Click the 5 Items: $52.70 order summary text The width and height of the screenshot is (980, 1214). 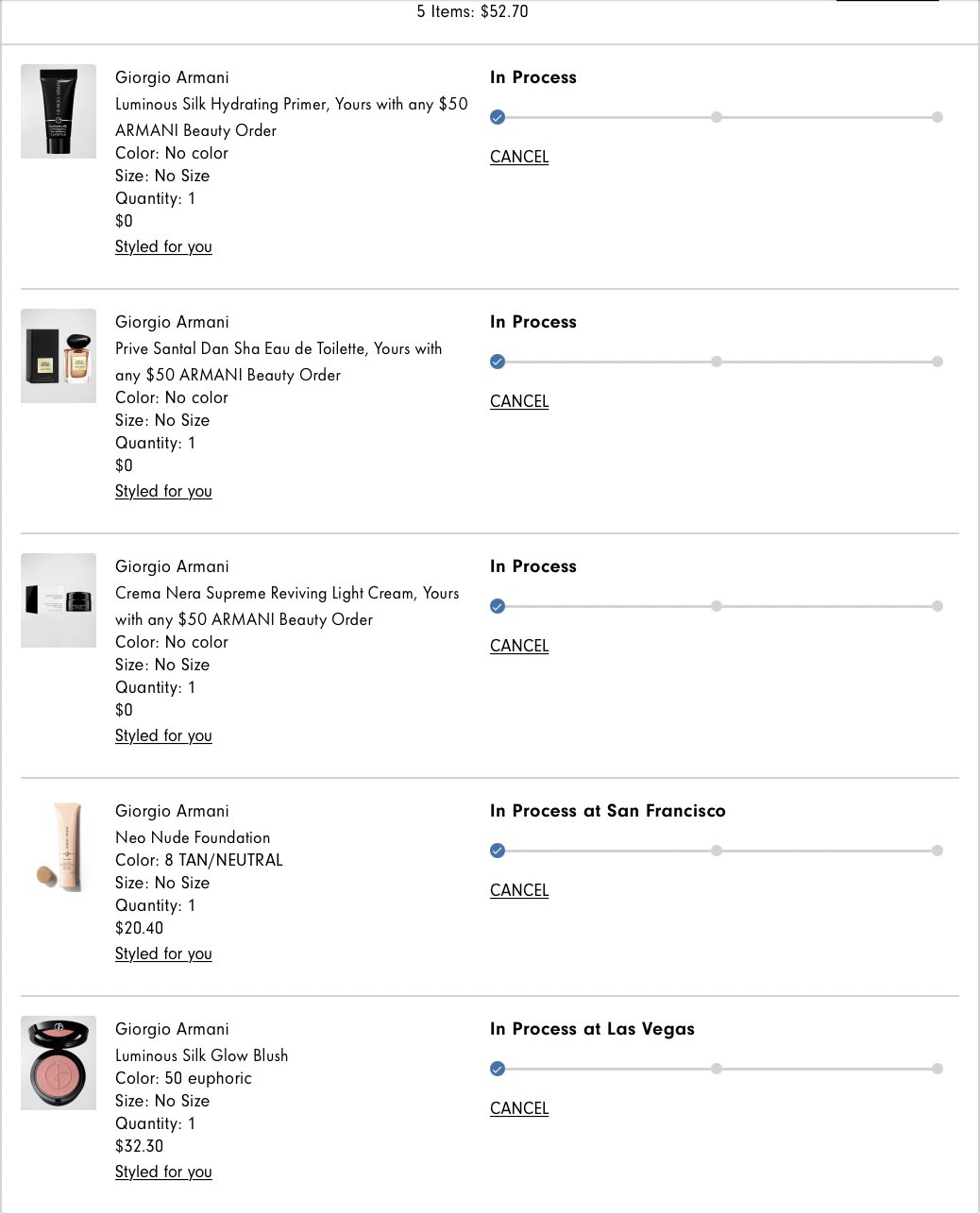[470, 11]
